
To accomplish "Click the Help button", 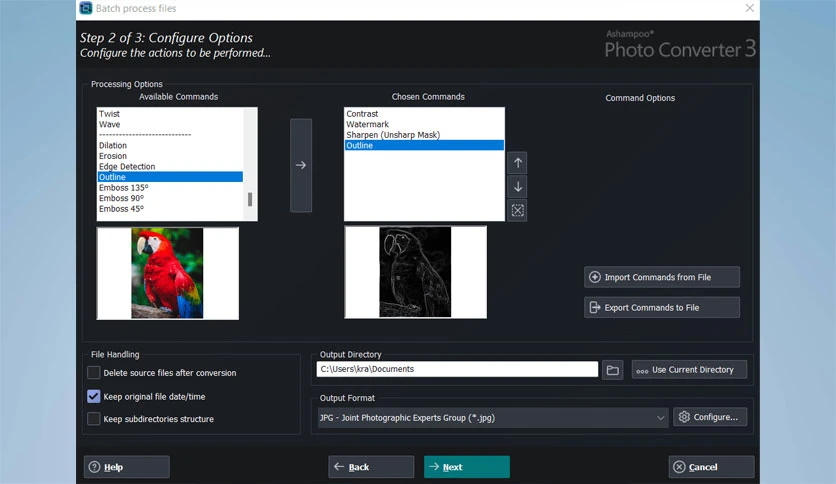I will (x=127, y=467).
